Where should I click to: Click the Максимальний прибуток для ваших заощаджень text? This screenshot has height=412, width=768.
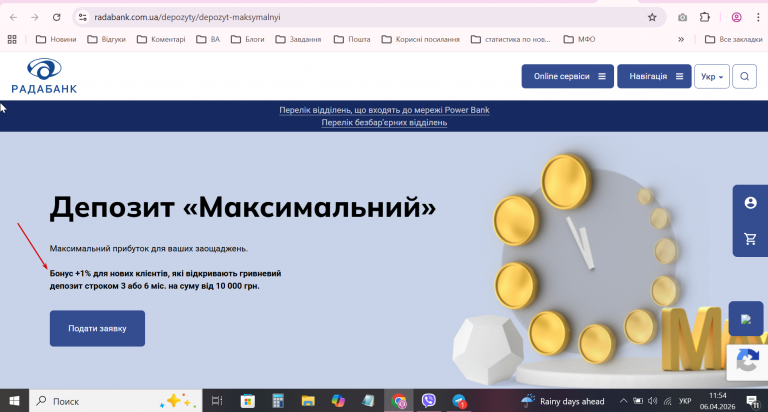148,248
